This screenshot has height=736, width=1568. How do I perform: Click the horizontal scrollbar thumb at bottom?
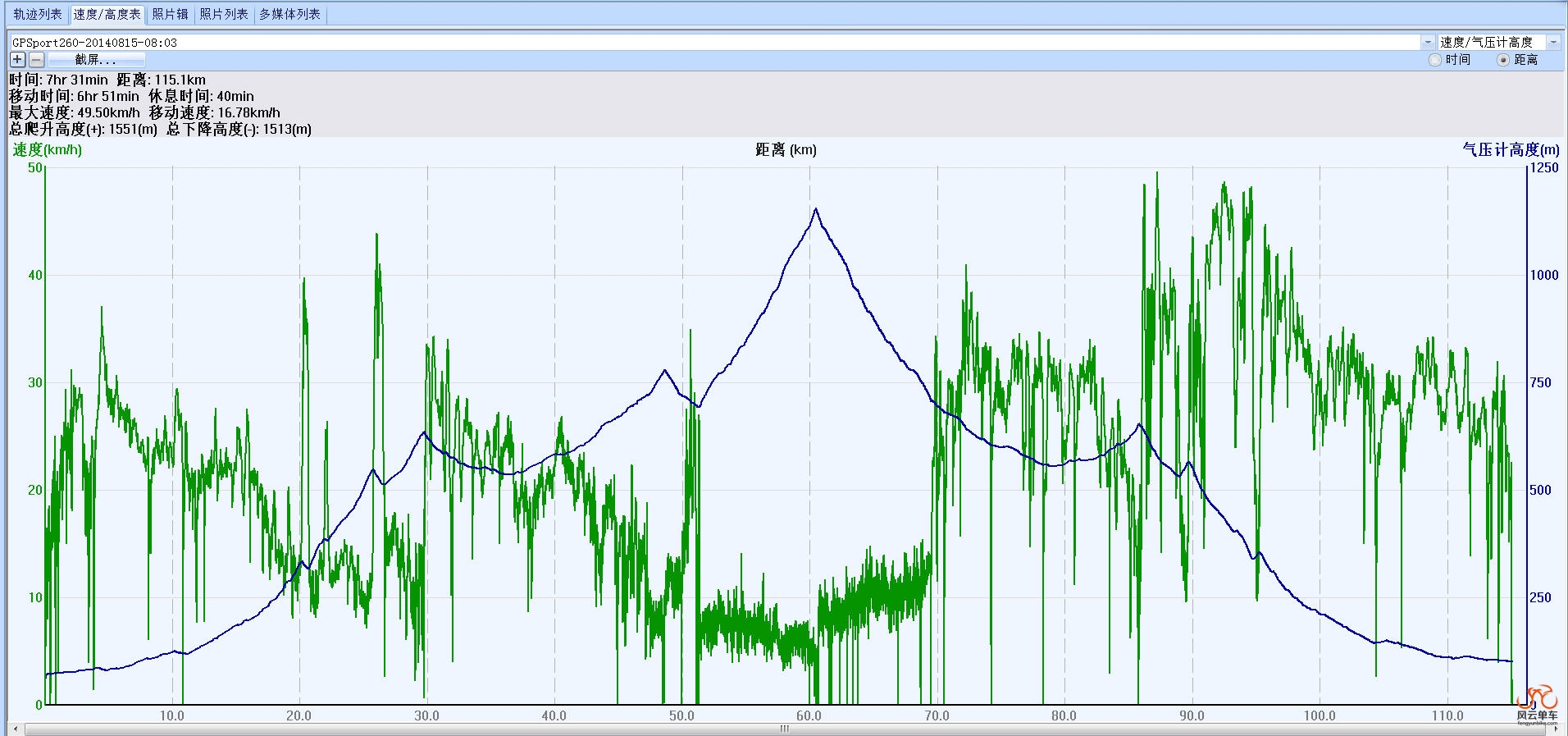(x=784, y=729)
